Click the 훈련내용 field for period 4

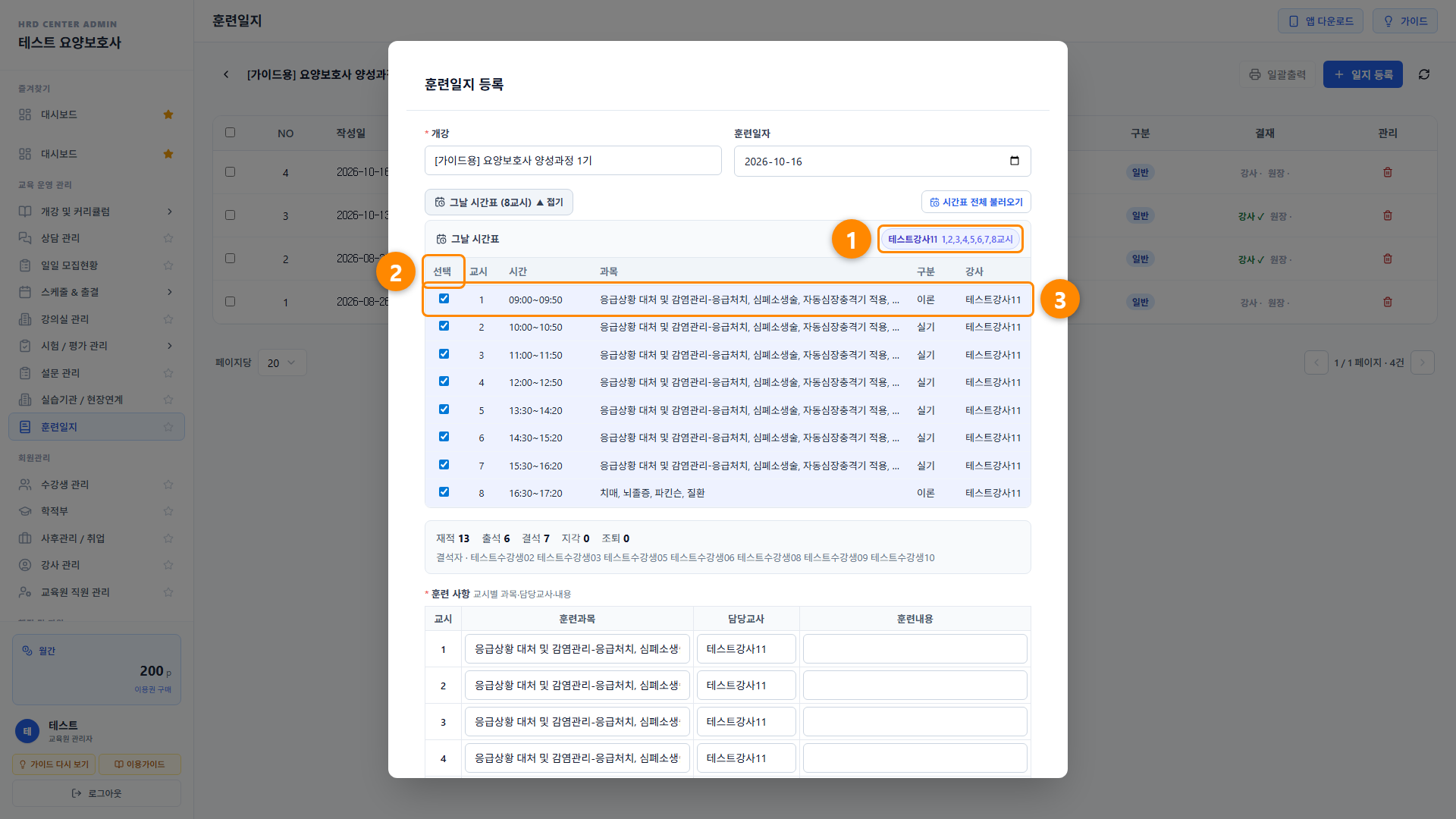[x=915, y=758]
